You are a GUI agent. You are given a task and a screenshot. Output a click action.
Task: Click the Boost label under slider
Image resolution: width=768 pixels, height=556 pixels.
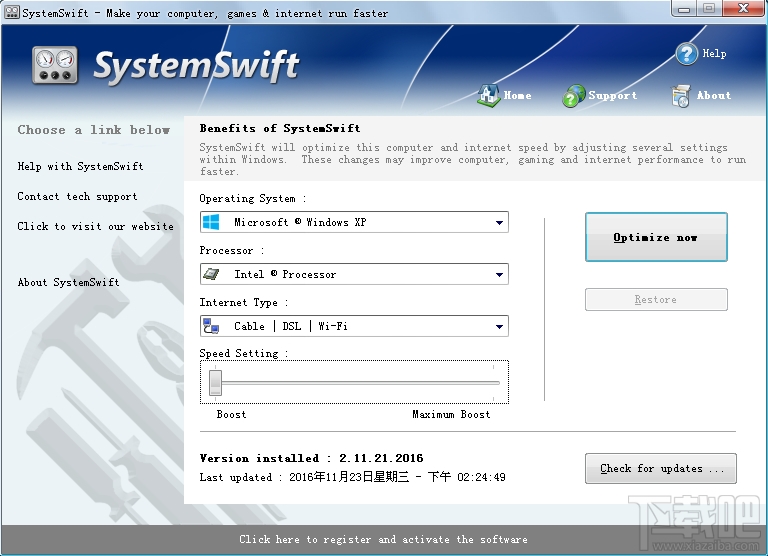point(231,414)
